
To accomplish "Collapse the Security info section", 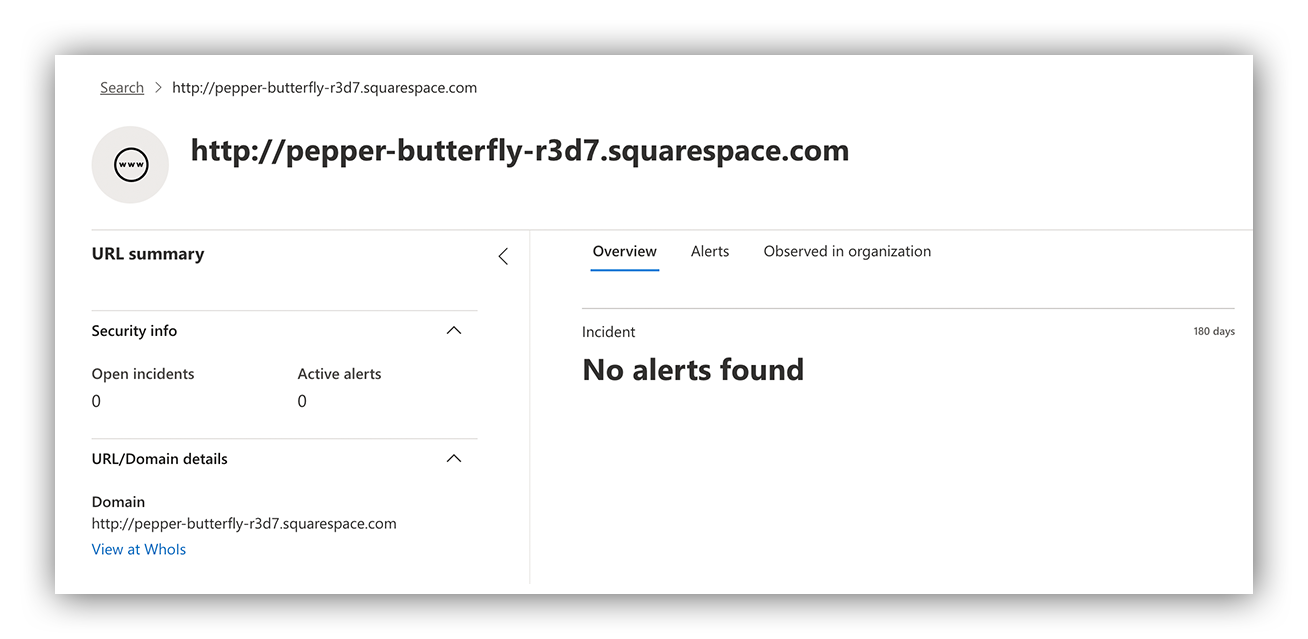I will [454, 331].
